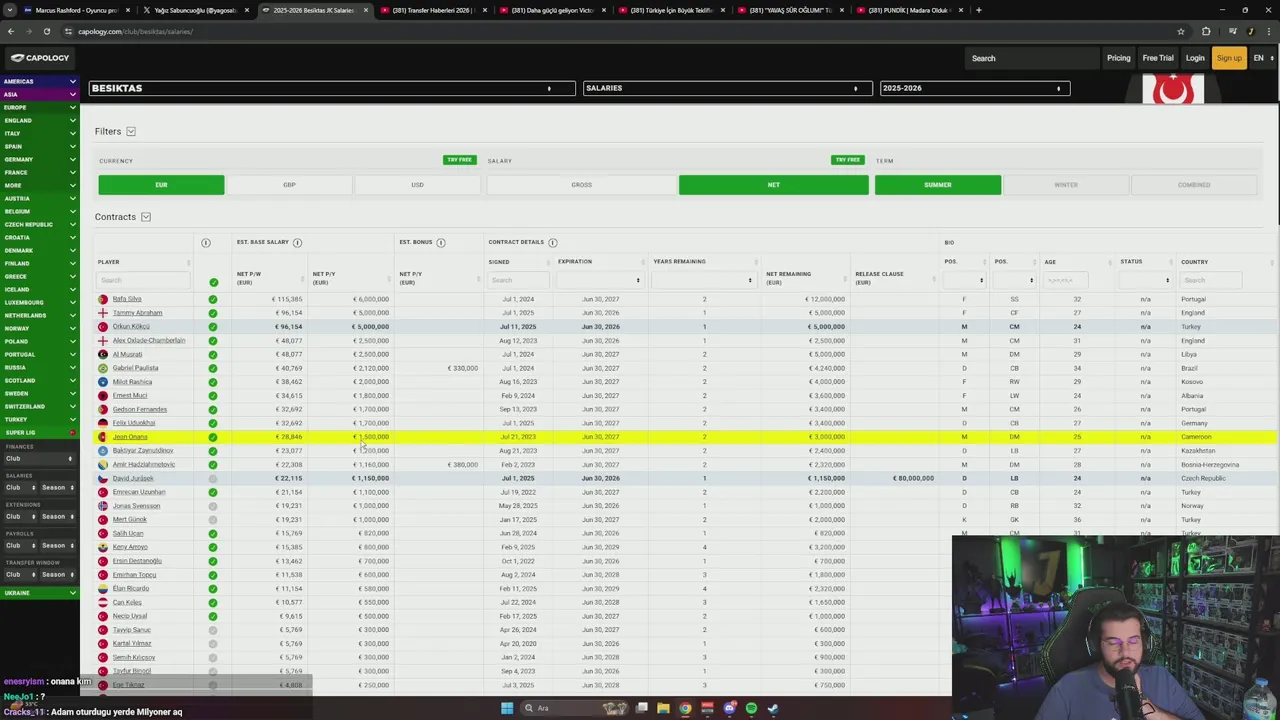Viewport: 1280px width, 720px height.
Task: Select USD currency option
Action: (x=417, y=185)
